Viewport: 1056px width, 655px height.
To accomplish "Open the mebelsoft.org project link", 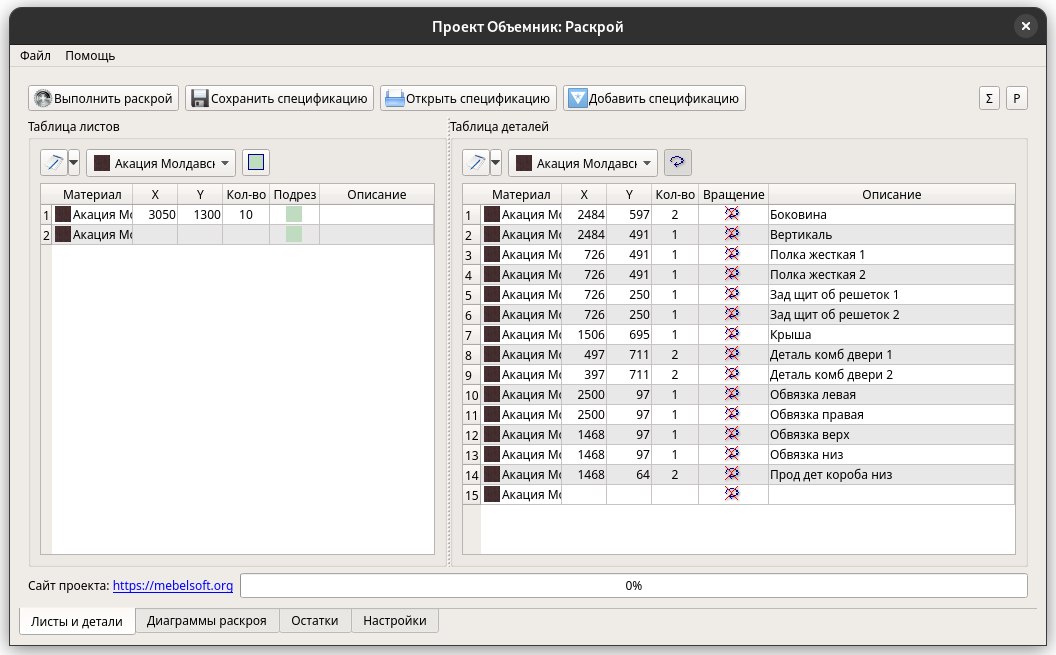I will coord(173,585).
